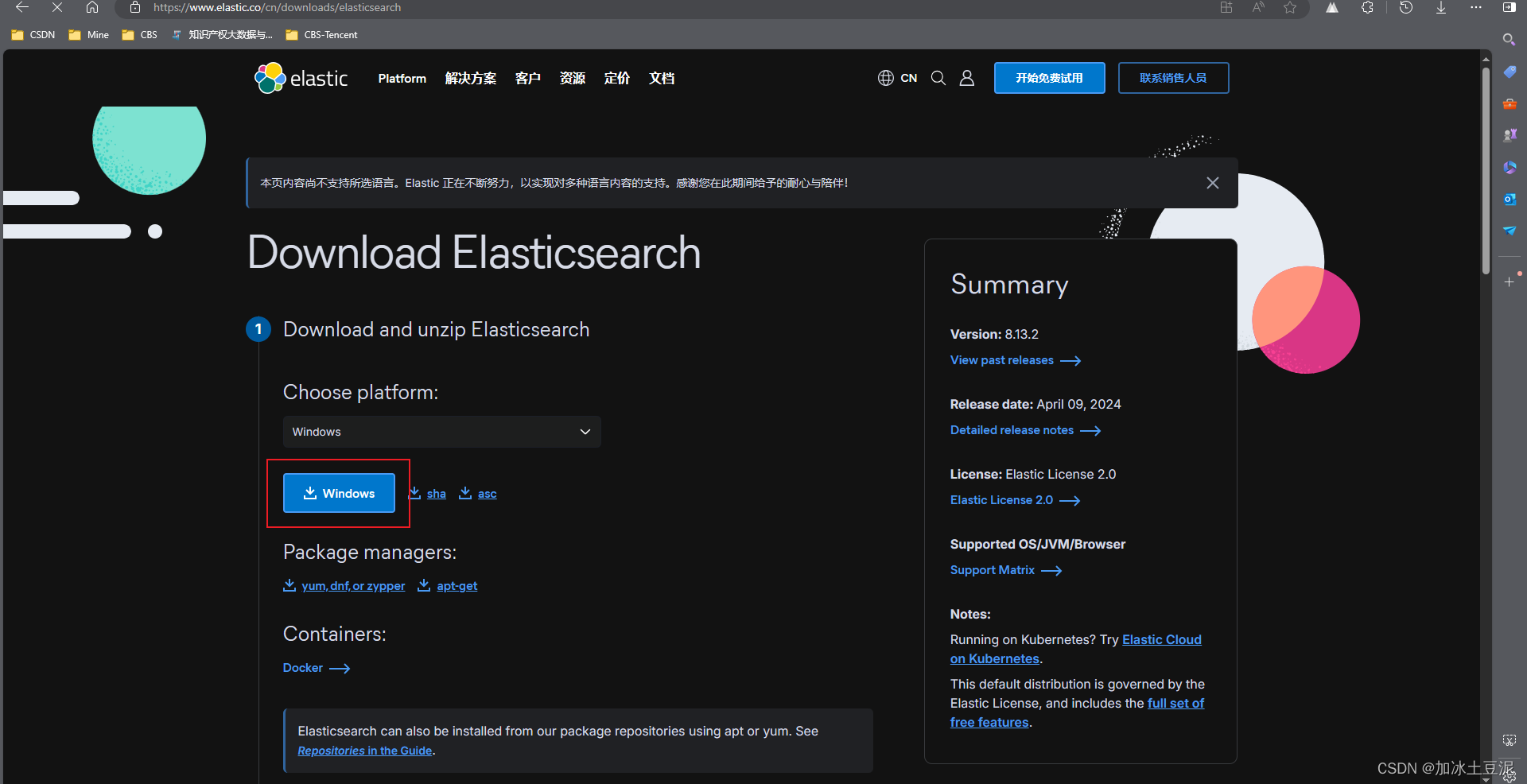Image resolution: width=1527 pixels, height=784 pixels.
Task: Click the site search magnifier icon
Action: pyautogui.click(x=938, y=78)
